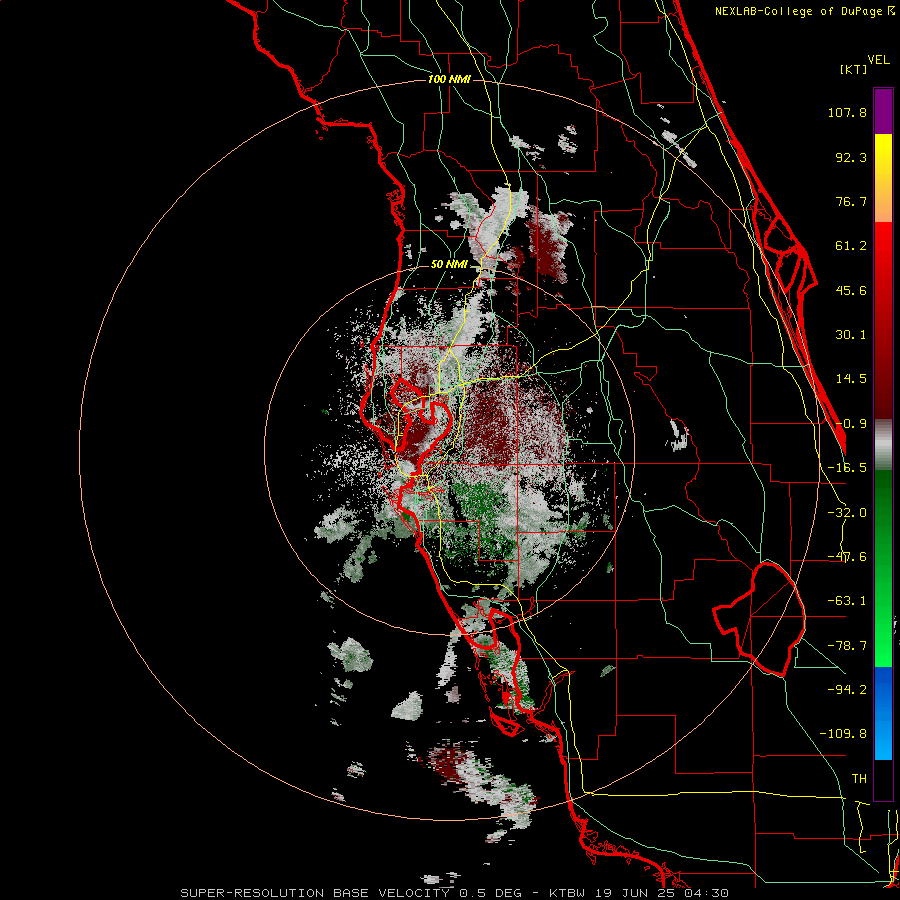Click the 61.2 velocity scale value
The height and width of the screenshot is (900, 900).
(x=851, y=246)
